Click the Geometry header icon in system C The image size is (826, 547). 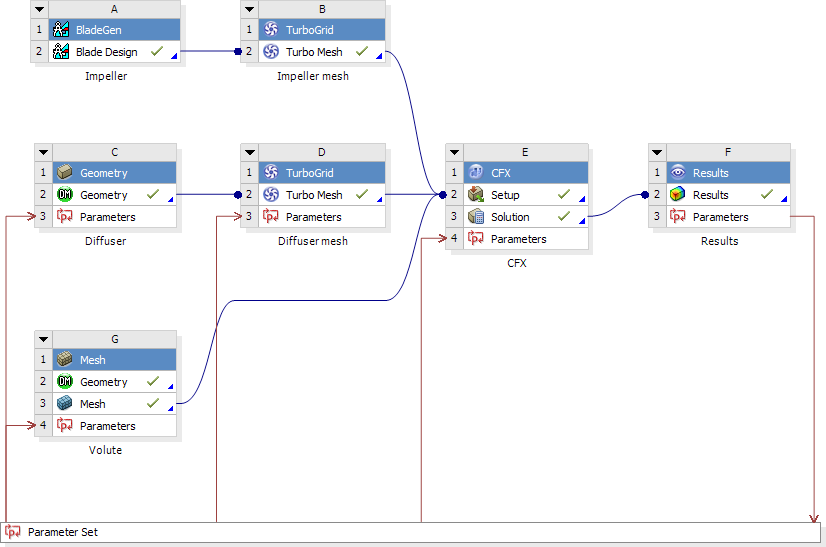pyautogui.click(x=65, y=172)
